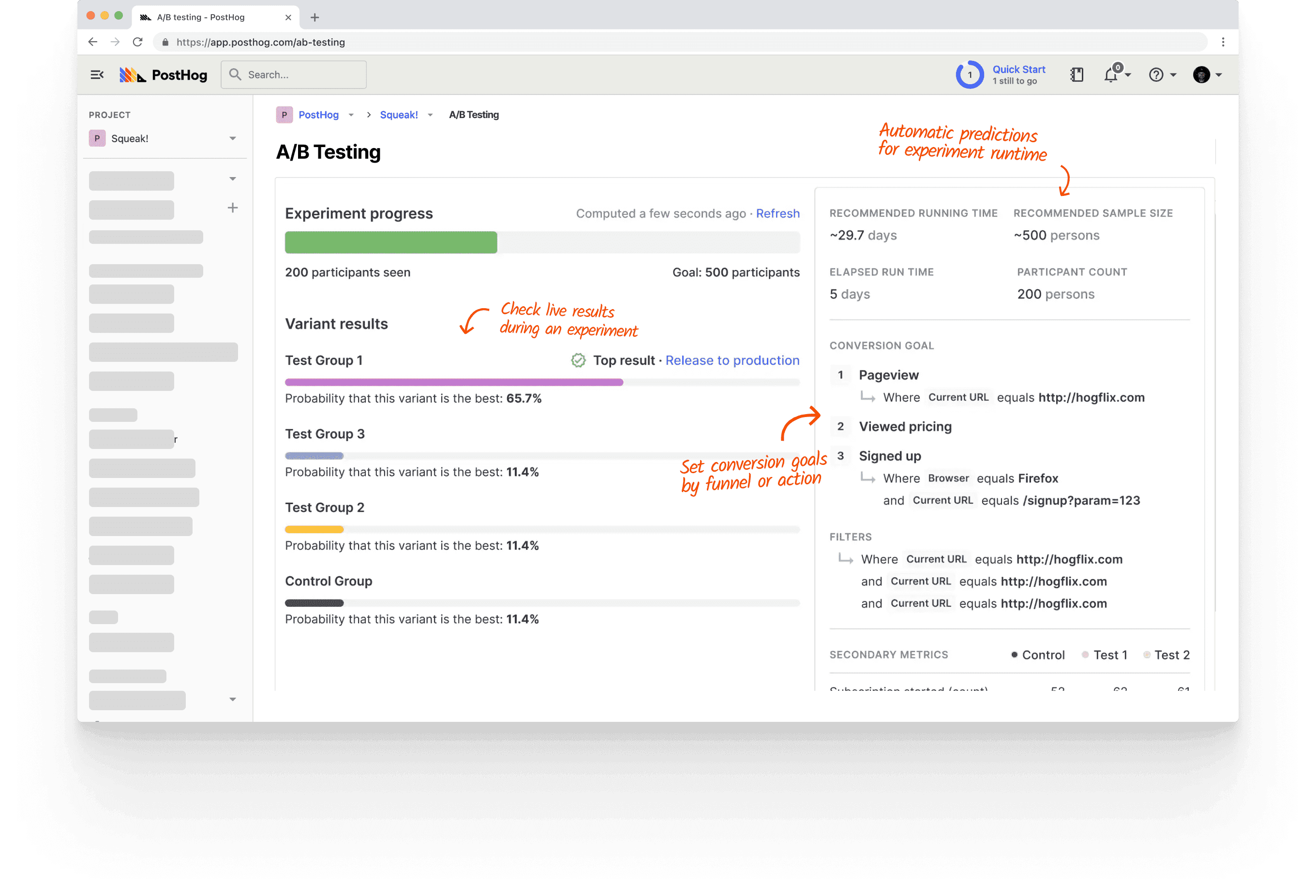The width and height of the screenshot is (1316, 896).
Task: Click the Search field
Action: pyautogui.click(x=293, y=74)
